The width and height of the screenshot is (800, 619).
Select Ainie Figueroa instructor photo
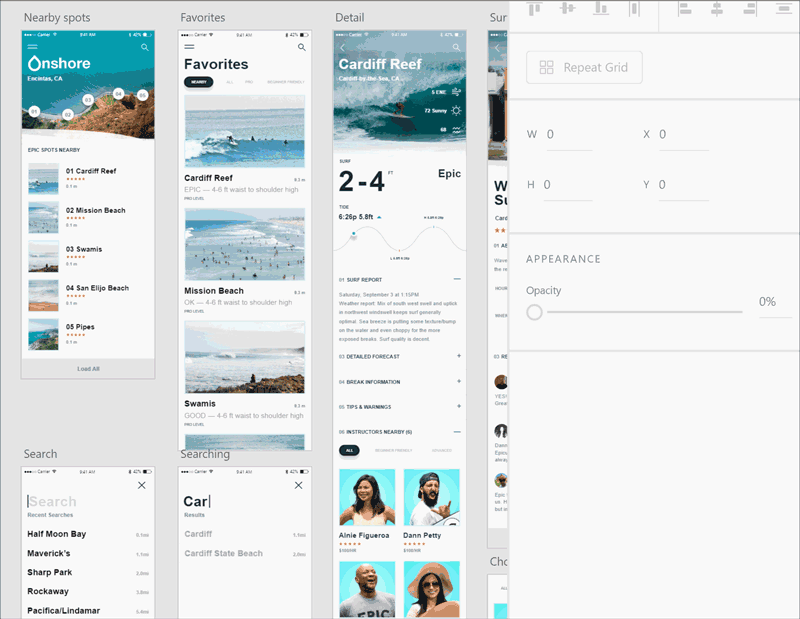pos(367,498)
